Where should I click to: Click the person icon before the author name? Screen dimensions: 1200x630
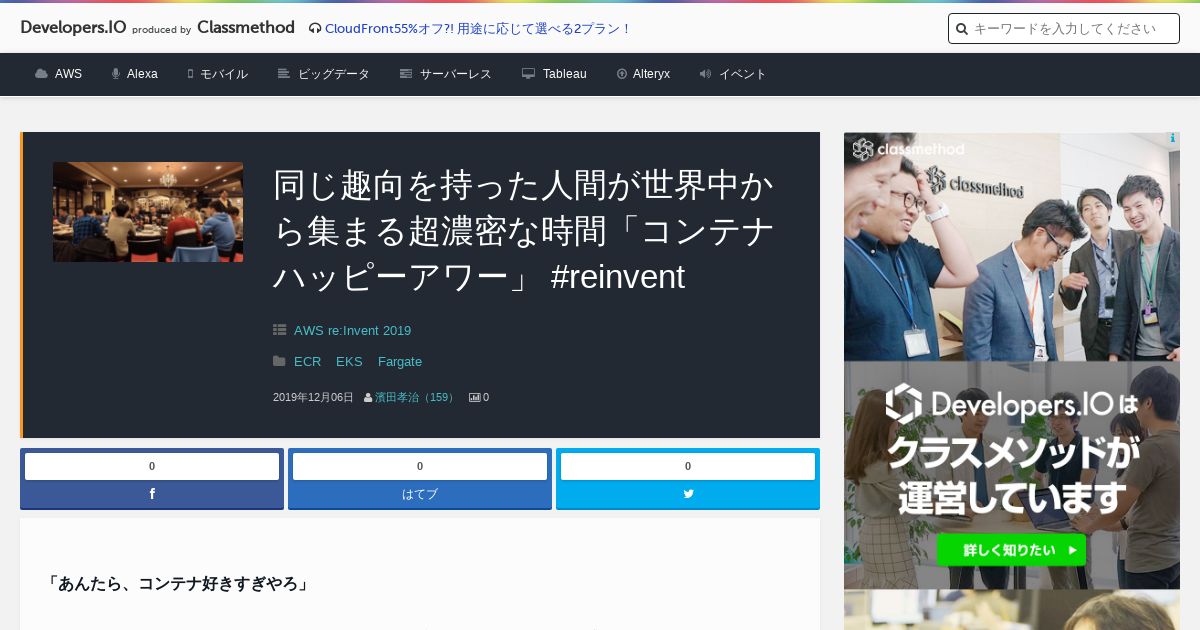tap(368, 397)
